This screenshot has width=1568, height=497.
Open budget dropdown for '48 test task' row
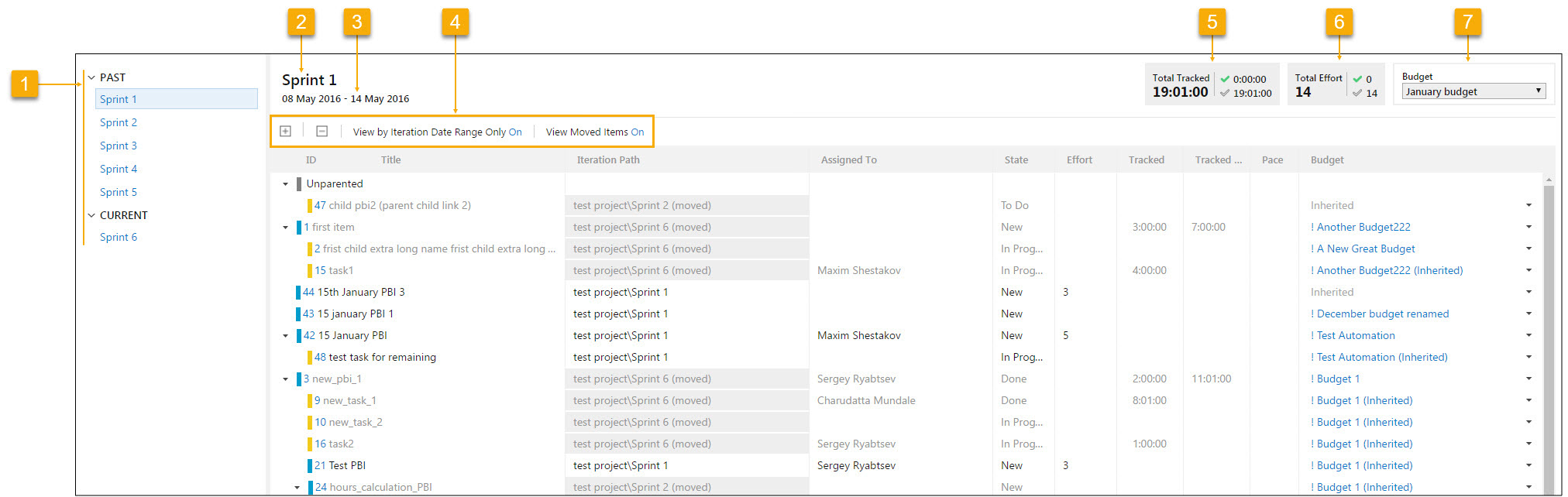(x=1528, y=357)
